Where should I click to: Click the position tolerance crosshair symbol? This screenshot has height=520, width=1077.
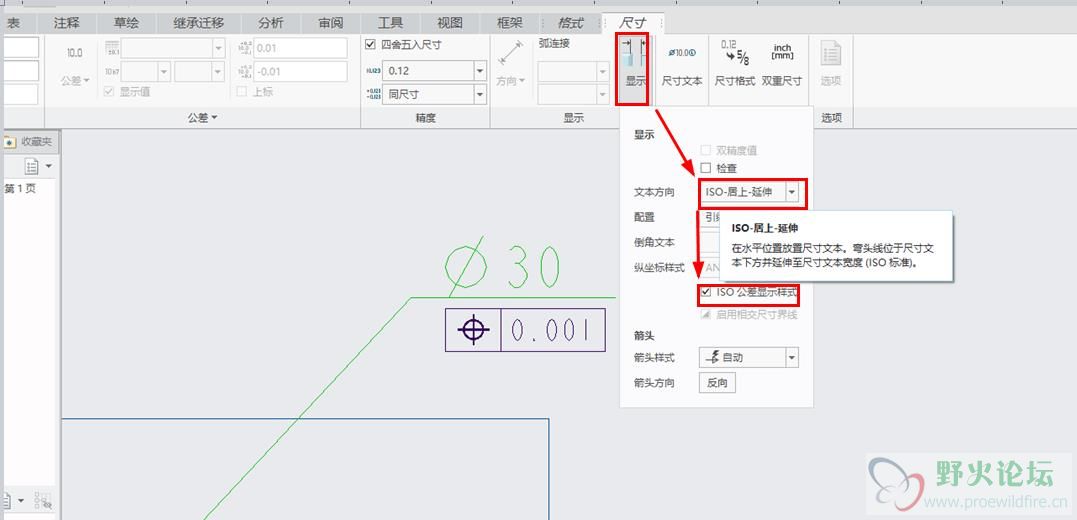click(473, 330)
